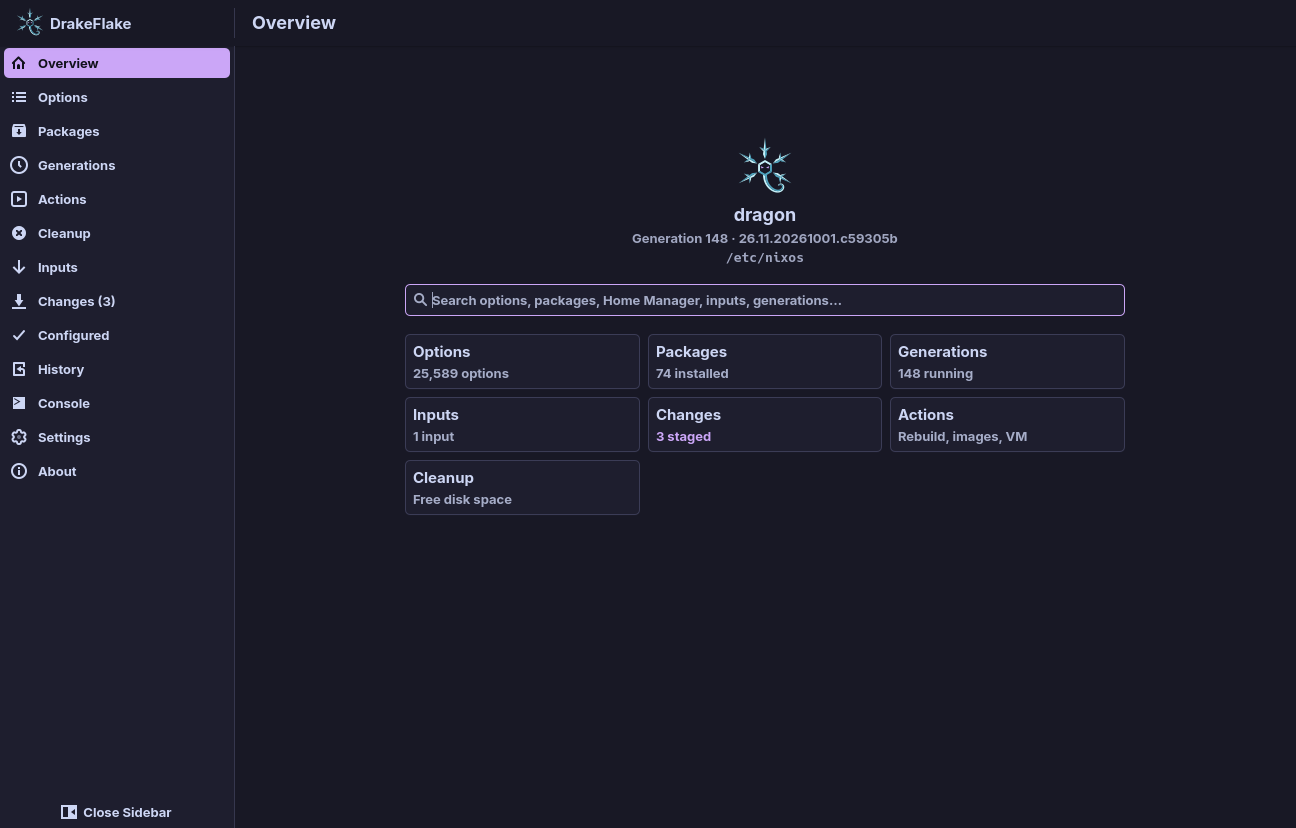The width and height of the screenshot is (1296, 828).
Task: Open the Cleanup card to free disk space
Action: [522, 487]
